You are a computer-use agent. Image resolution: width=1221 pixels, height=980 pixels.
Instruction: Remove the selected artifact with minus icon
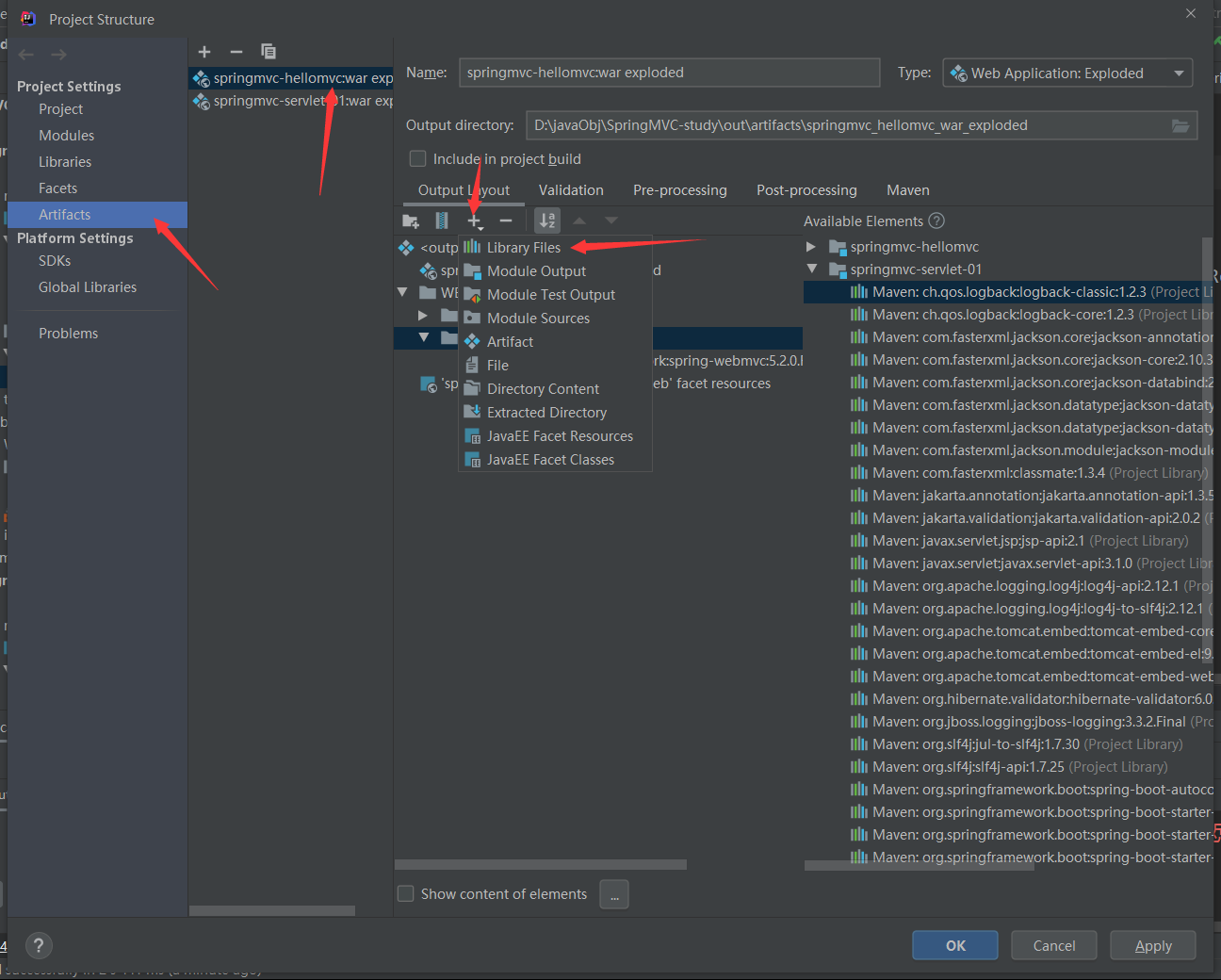(x=236, y=52)
